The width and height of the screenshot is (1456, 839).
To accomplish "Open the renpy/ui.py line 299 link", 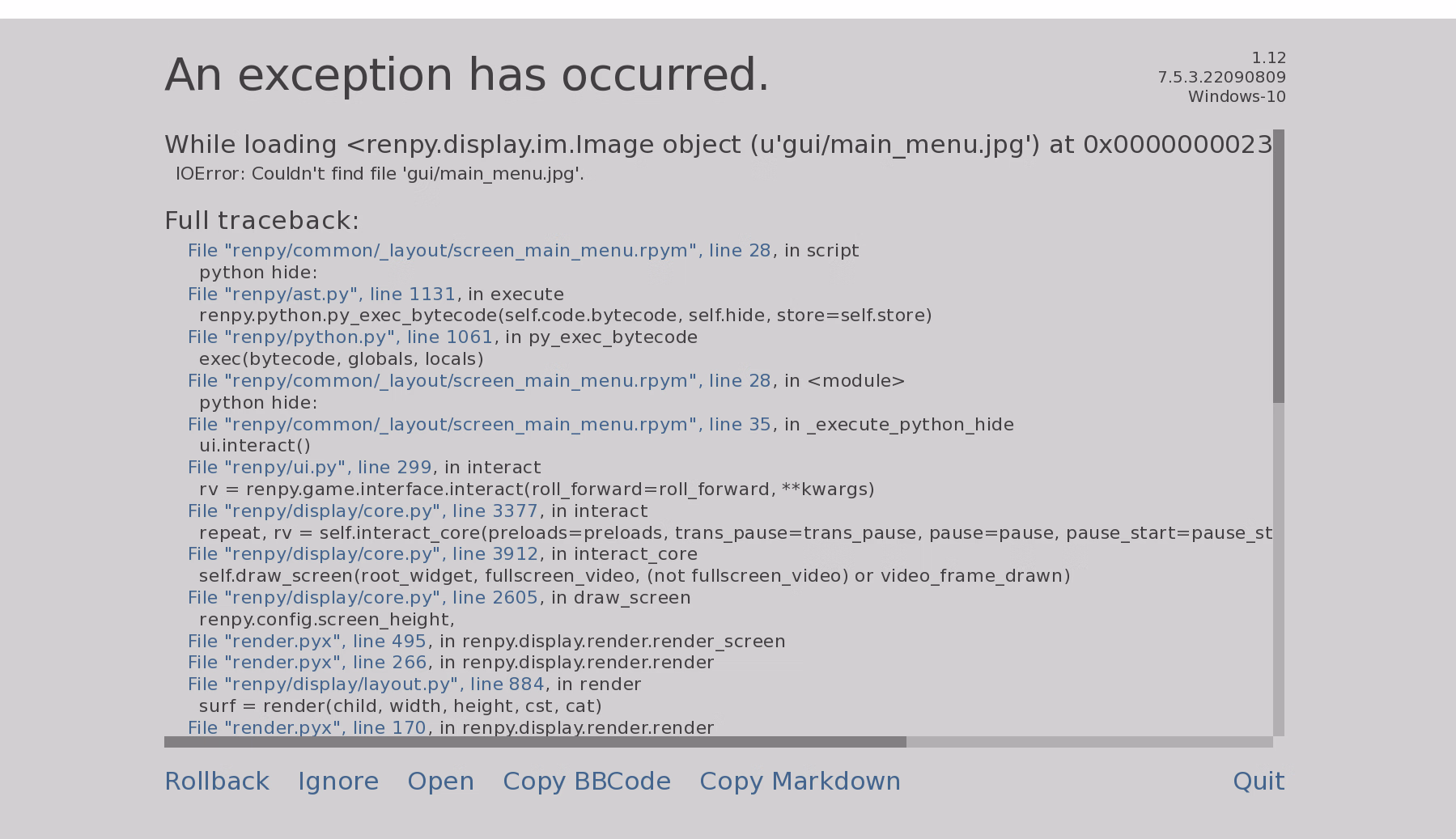I will coord(311,468).
